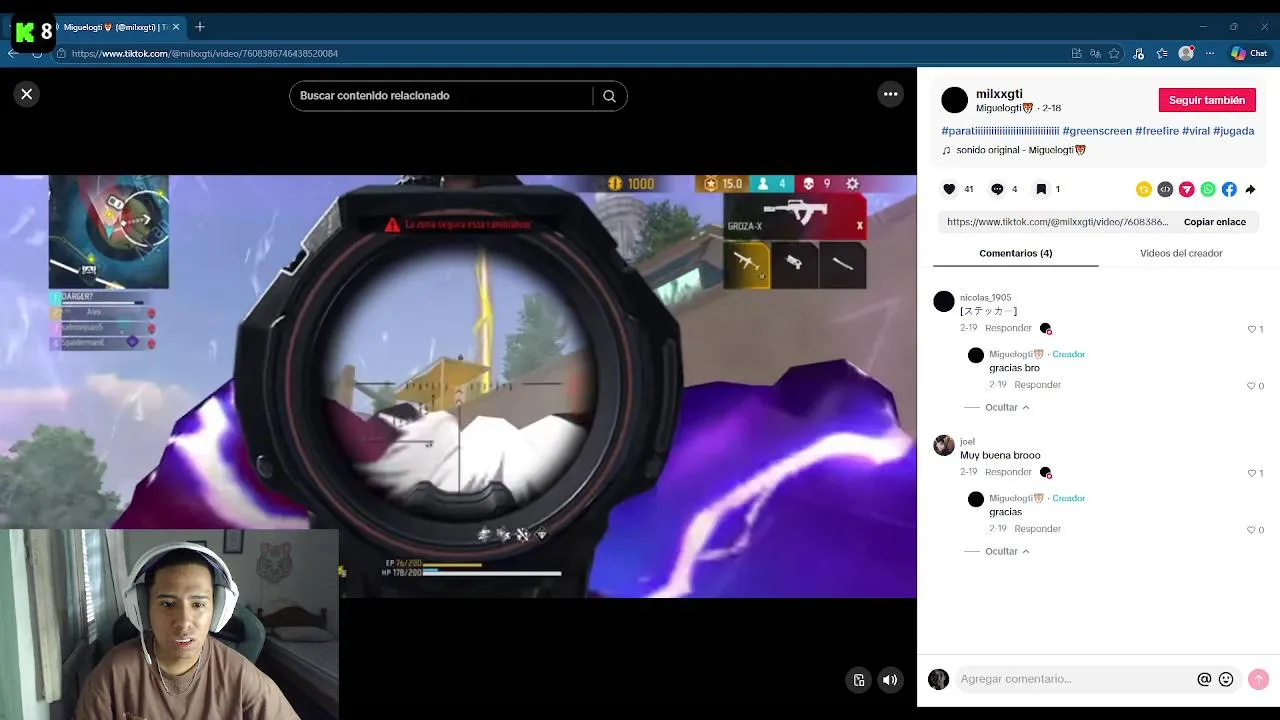Open joel's profile avatar
Screen dimensions: 1280x720
coord(944,446)
